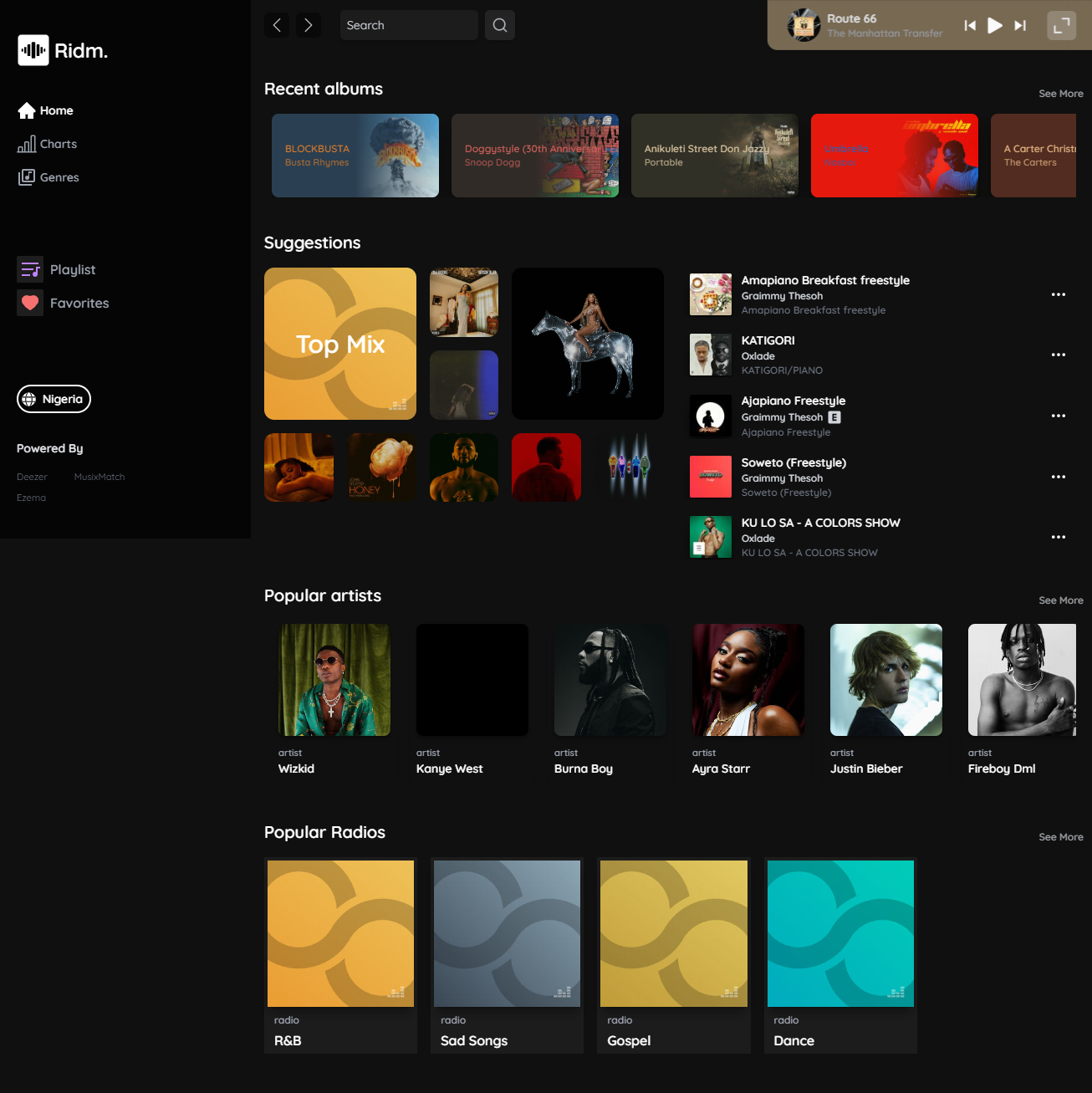Go forward with the right arrow button
1092x1093 pixels.
click(x=309, y=25)
